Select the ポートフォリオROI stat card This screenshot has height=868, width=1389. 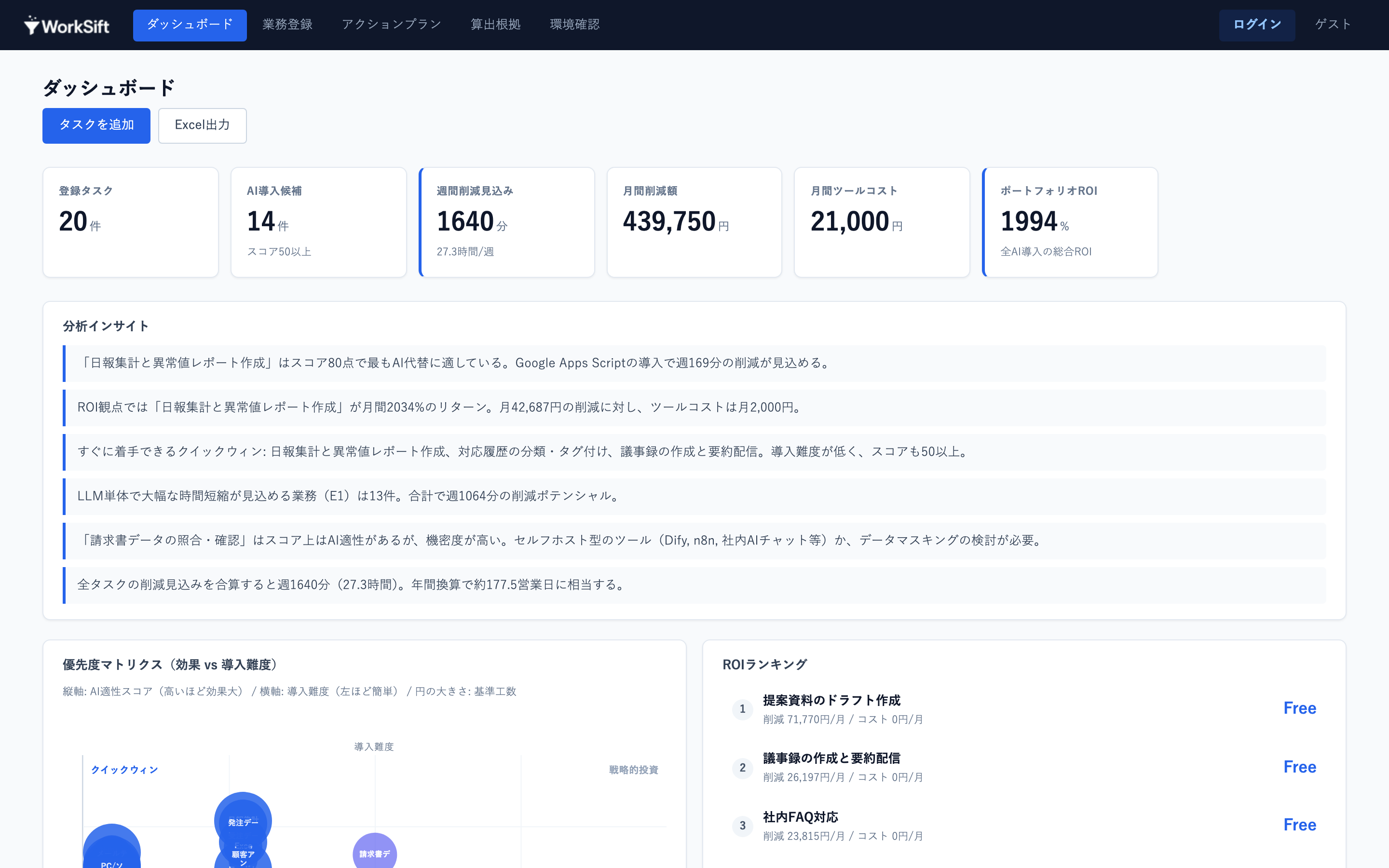point(1070,222)
